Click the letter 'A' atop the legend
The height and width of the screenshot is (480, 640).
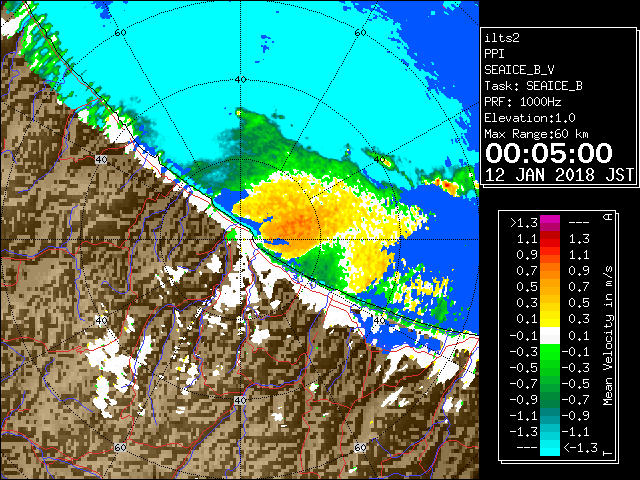coord(608,216)
